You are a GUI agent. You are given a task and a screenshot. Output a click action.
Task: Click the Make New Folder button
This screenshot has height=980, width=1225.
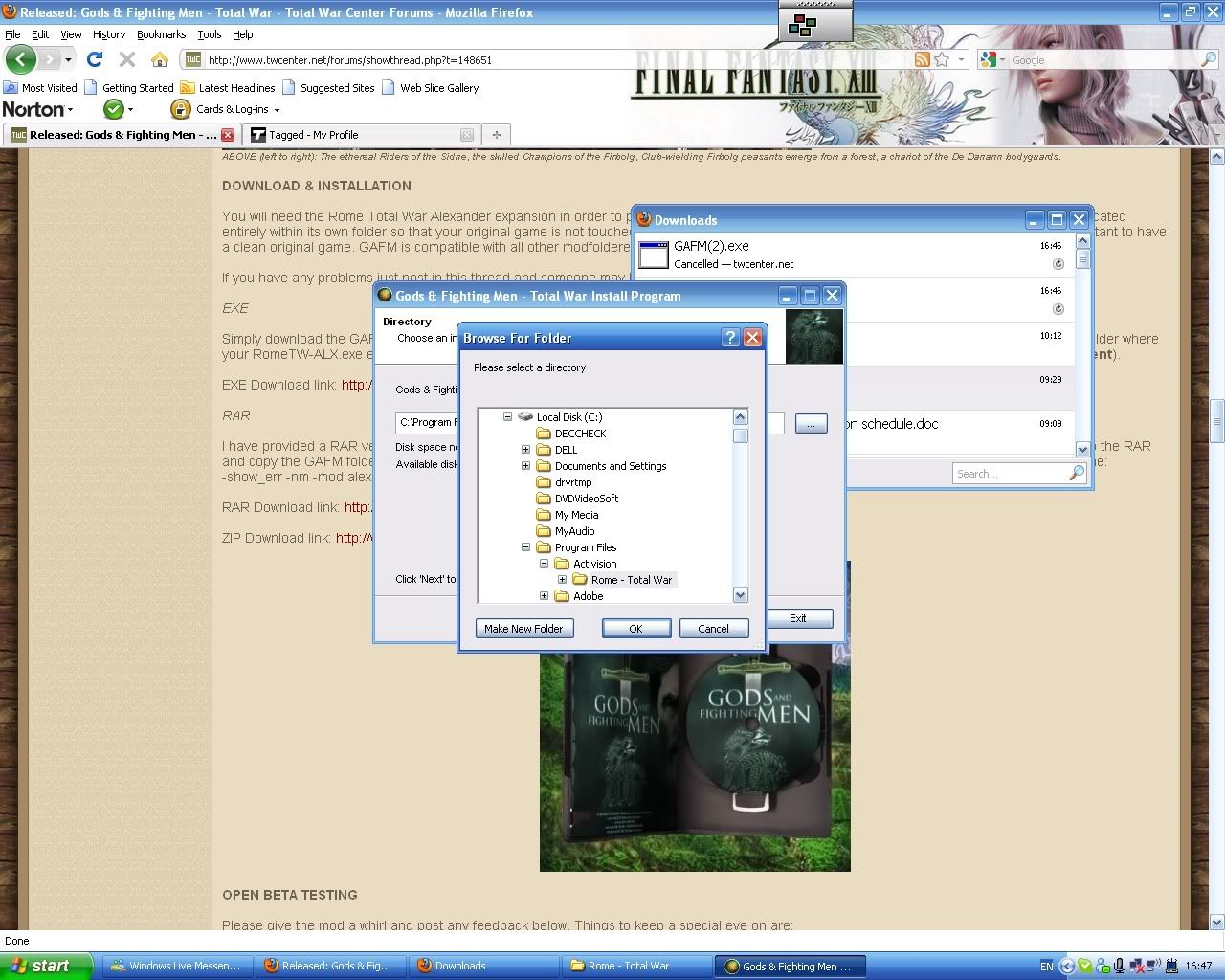(x=523, y=629)
